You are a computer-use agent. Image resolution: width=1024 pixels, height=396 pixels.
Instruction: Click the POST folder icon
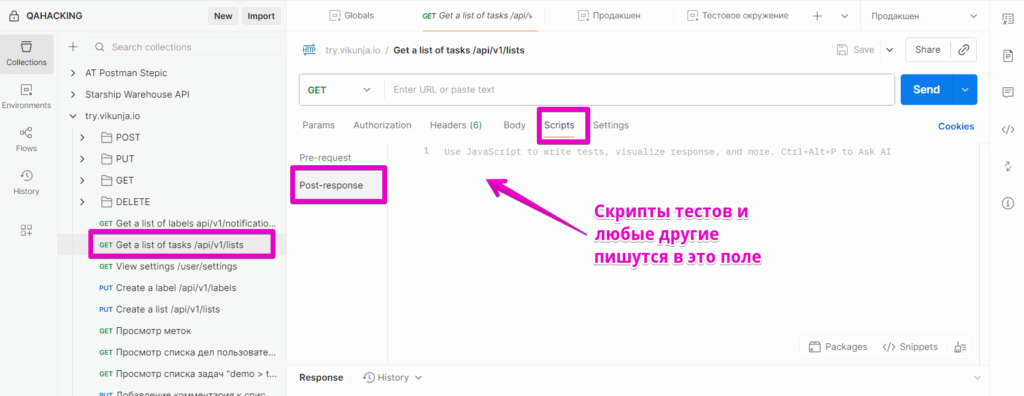click(x=106, y=137)
